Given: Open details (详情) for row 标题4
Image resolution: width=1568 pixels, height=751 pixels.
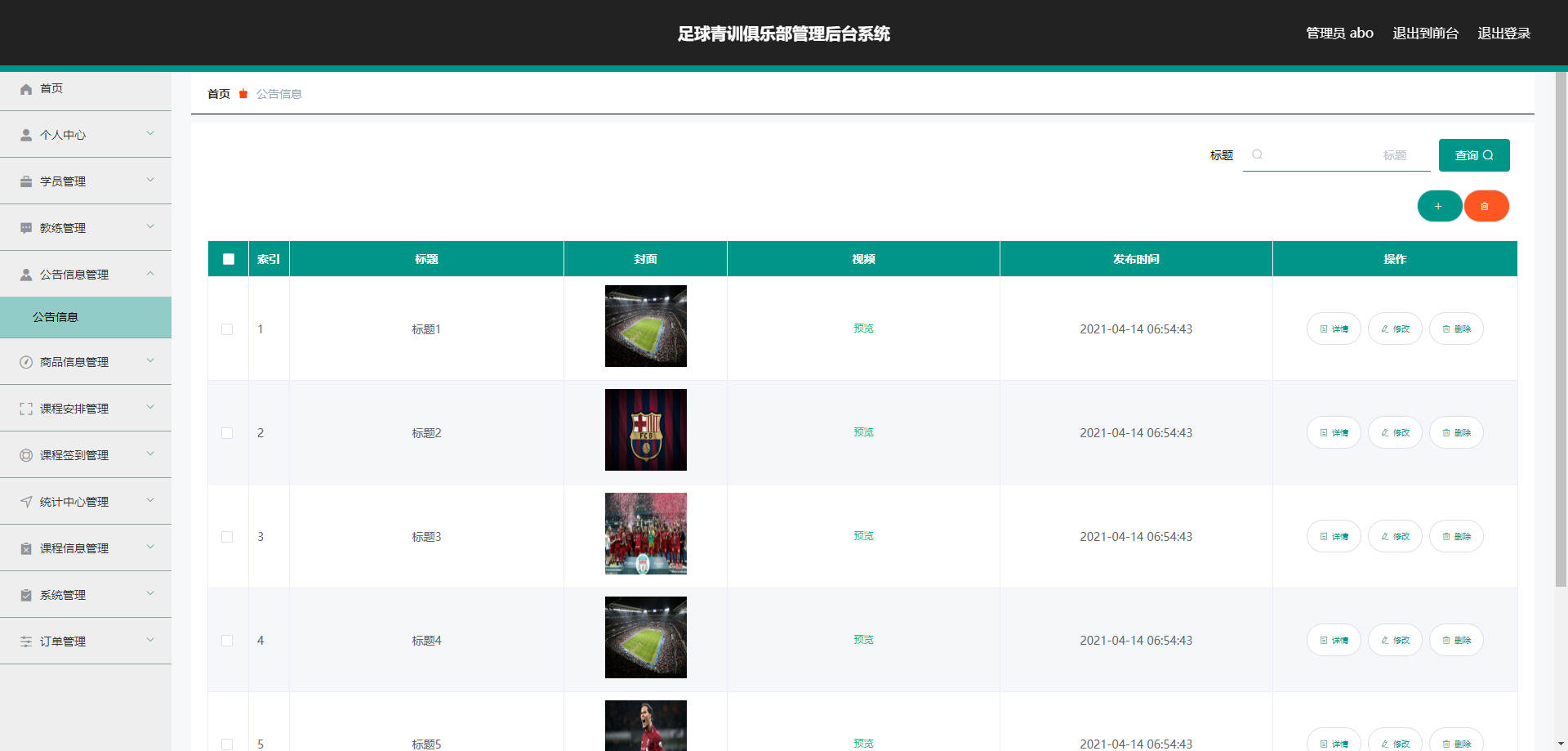Looking at the screenshot, I should point(1334,640).
